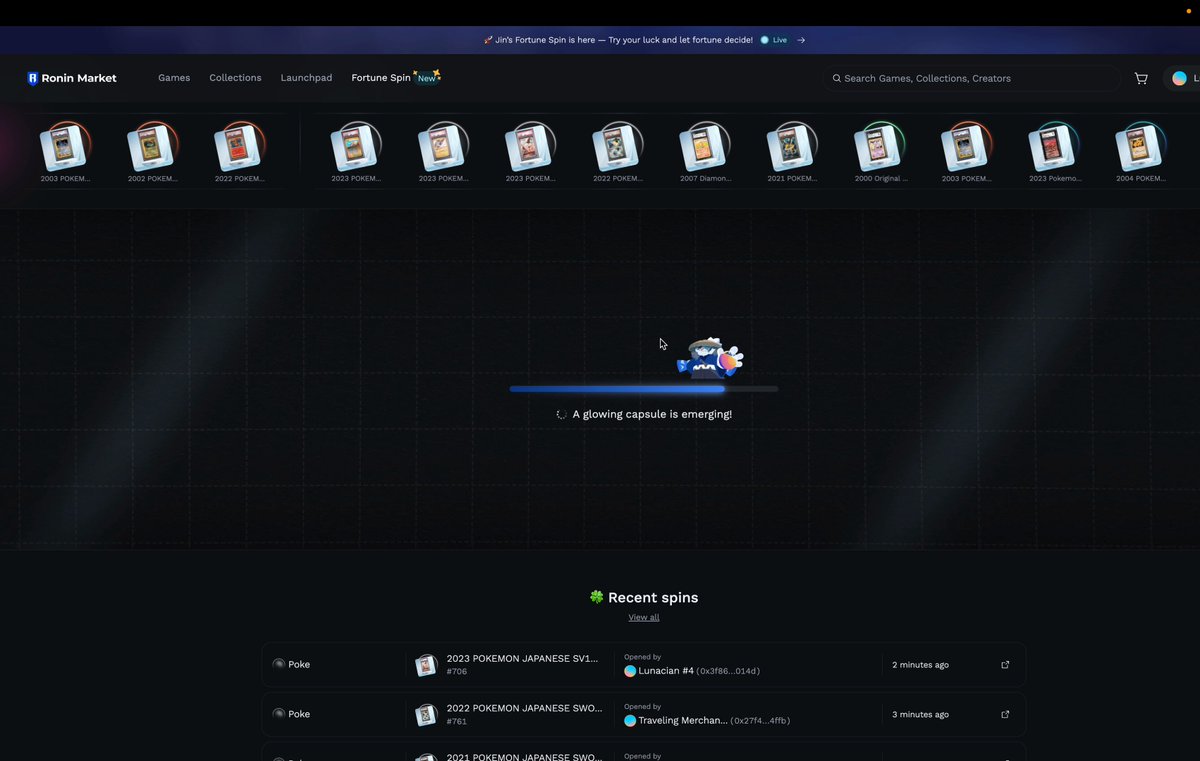The image size is (1200, 761).
Task: Click the New badge beside Fortune Spin
Action: click(428, 77)
